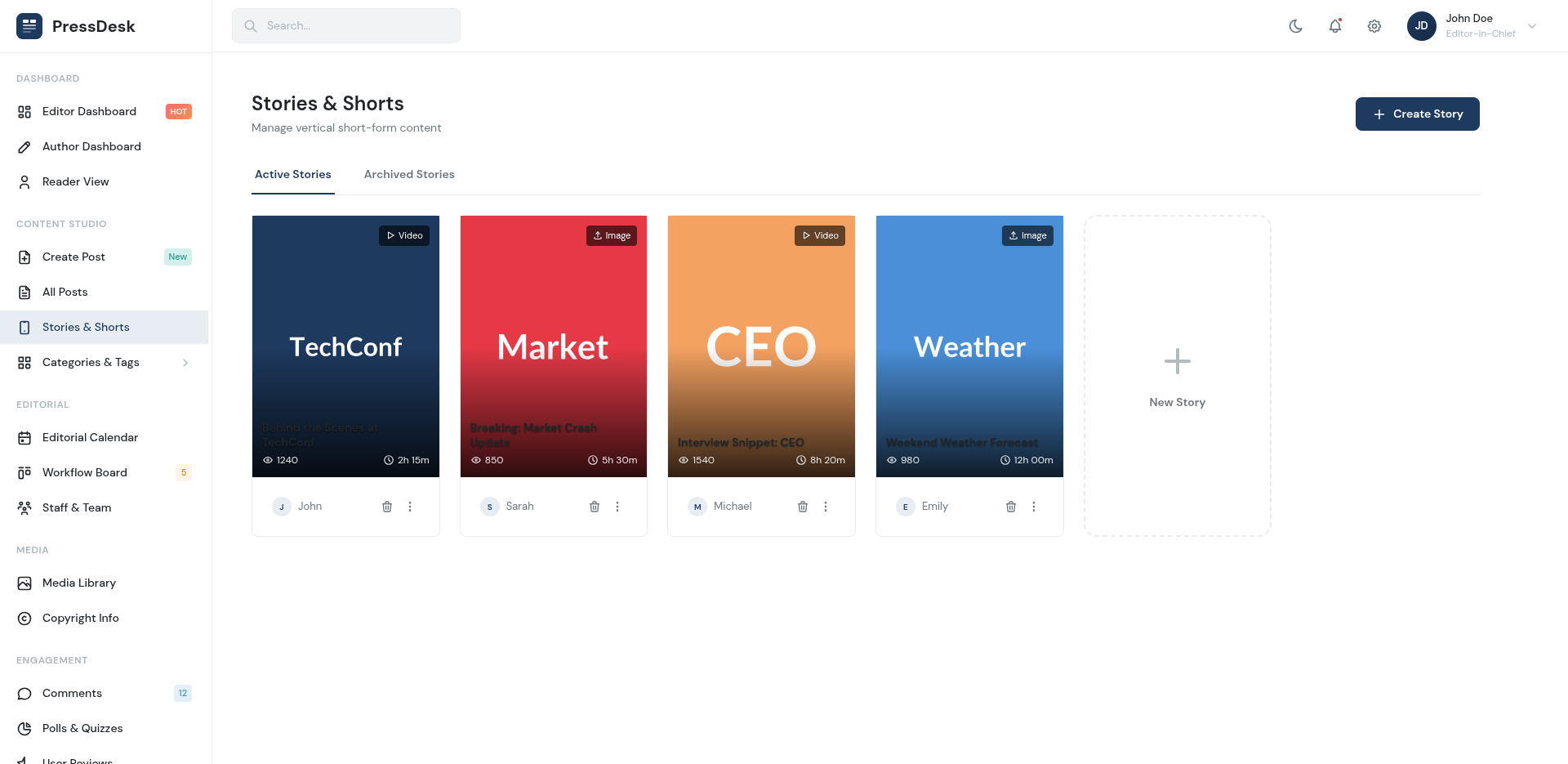Open the orange CEO story thumbnail
Viewport: 1568px width, 764px height.
tap(761, 346)
